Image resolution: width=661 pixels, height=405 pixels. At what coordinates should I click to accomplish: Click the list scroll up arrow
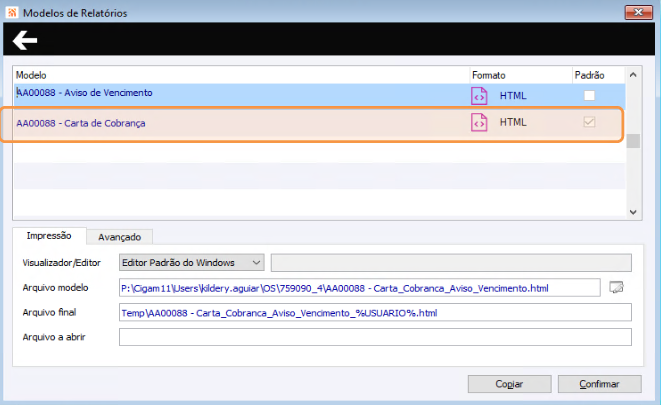coord(633,75)
